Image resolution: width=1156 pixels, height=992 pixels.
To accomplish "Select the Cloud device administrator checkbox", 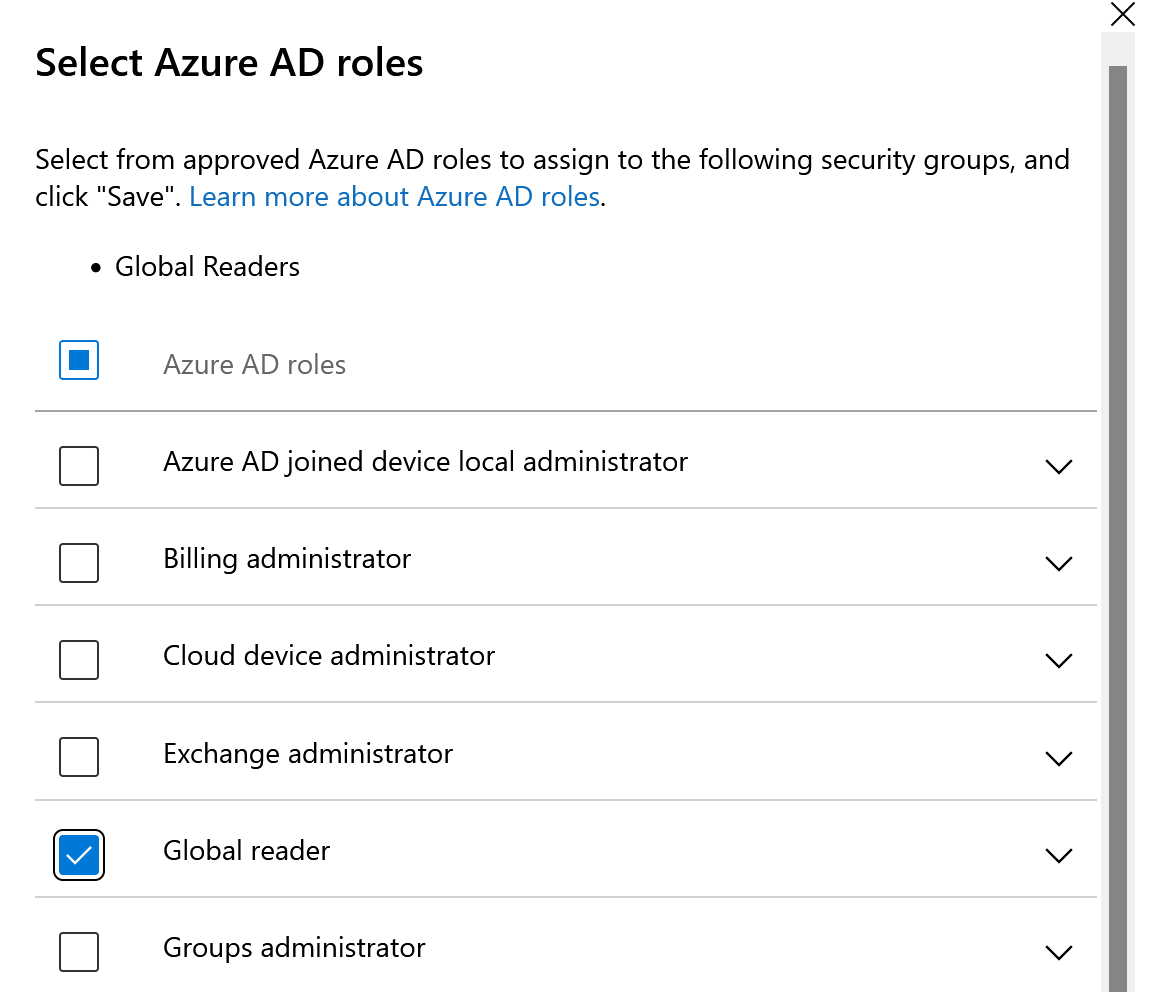I will (x=79, y=660).
